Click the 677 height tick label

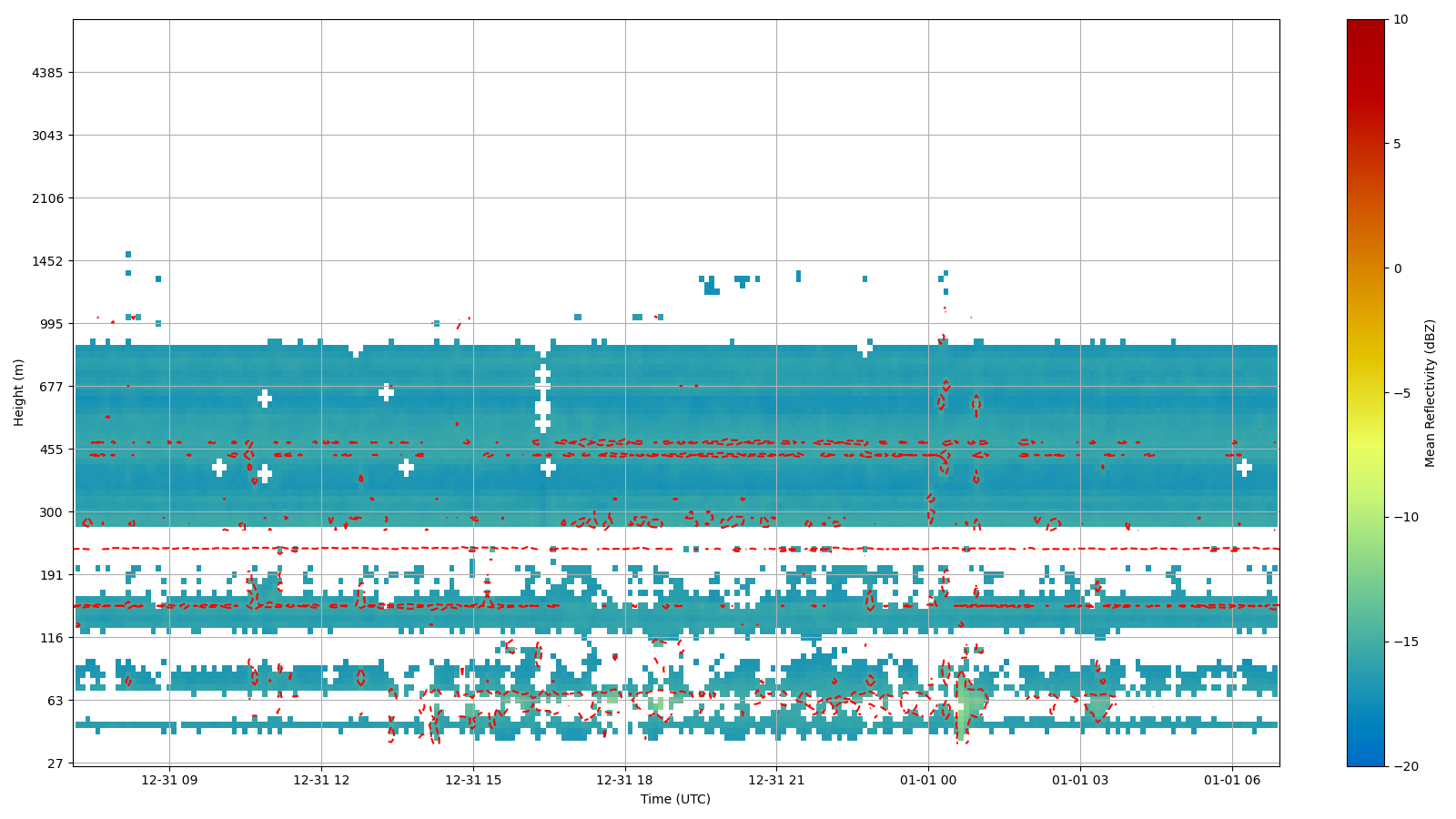pyautogui.click(x=50, y=387)
